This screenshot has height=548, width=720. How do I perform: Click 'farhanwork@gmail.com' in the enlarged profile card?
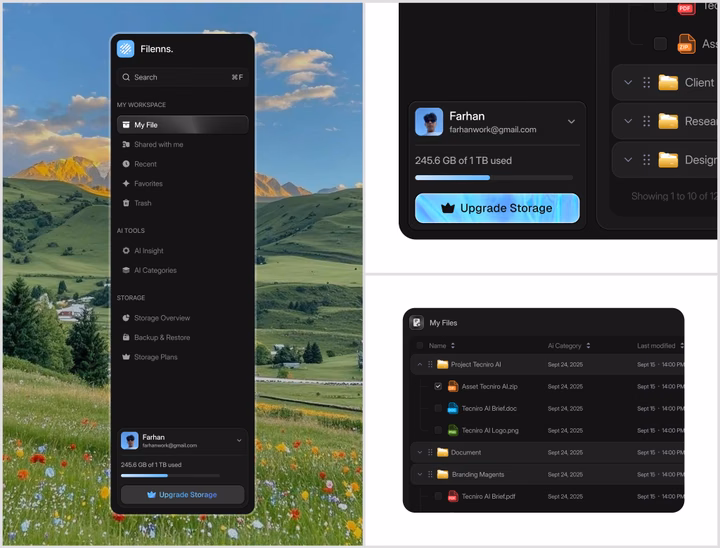click(x=492, y=130)
